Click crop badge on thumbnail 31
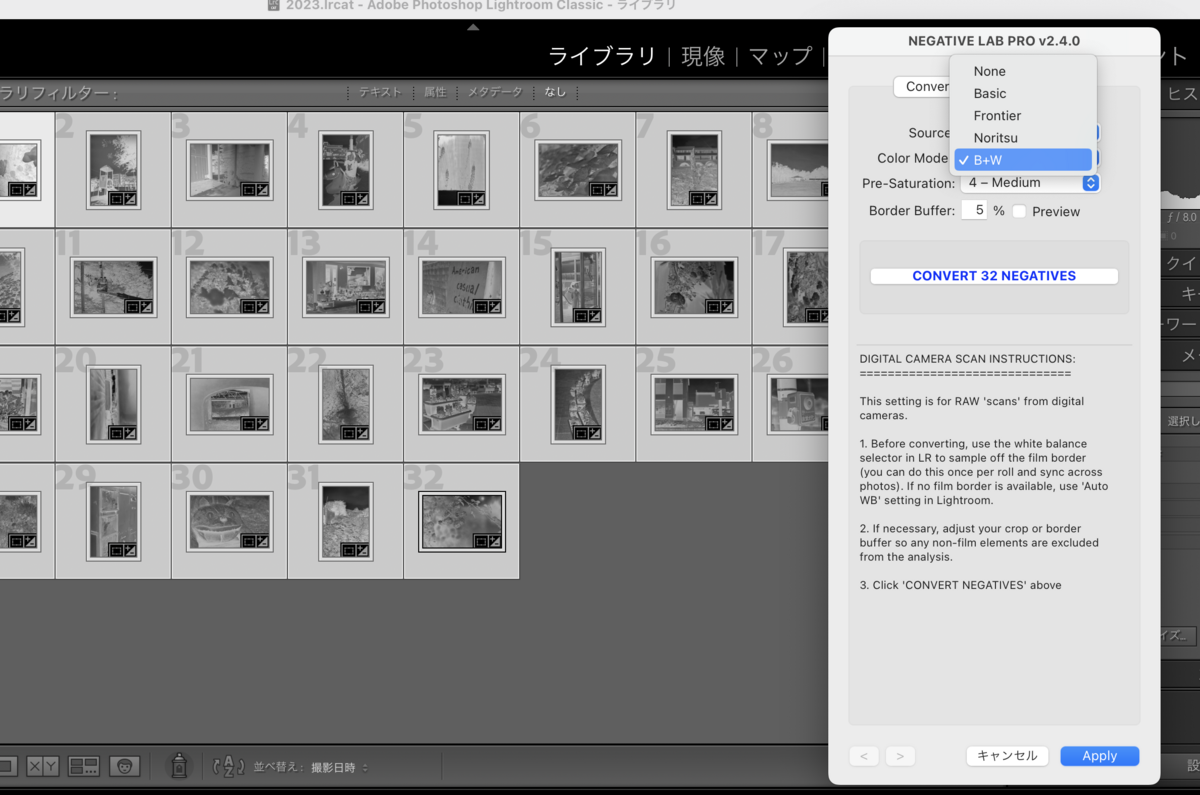1200x795 pixels. (348, 550)
